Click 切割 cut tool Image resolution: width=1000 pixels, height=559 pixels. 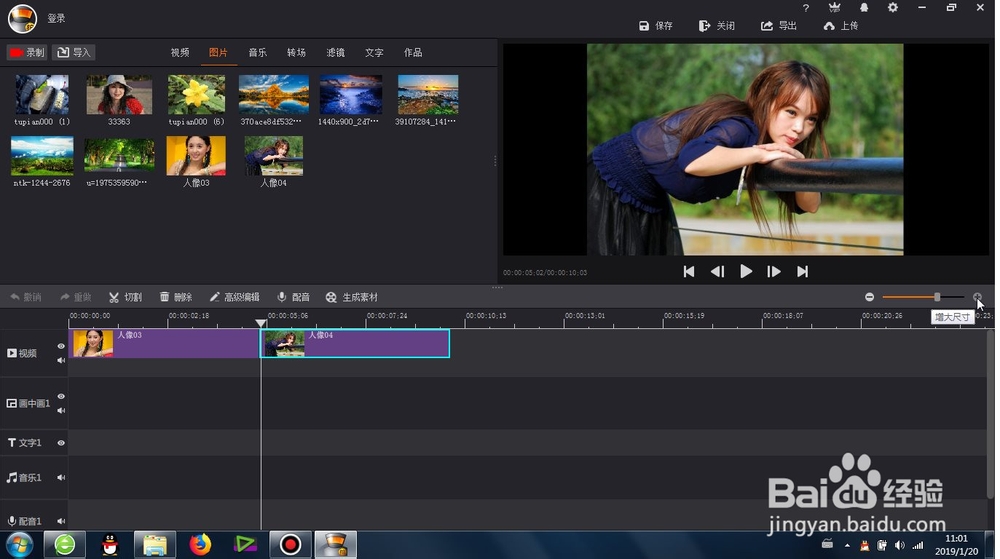tap(126, 297)
